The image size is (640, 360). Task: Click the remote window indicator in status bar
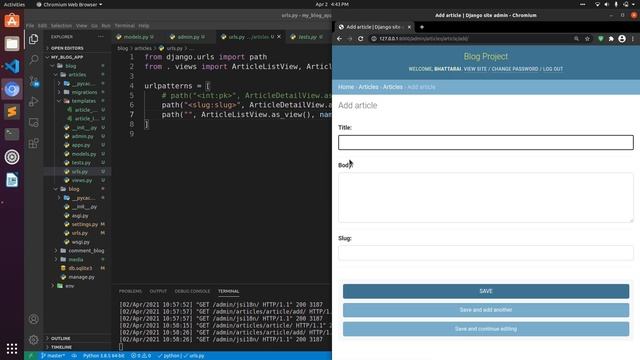coord(30,356)
